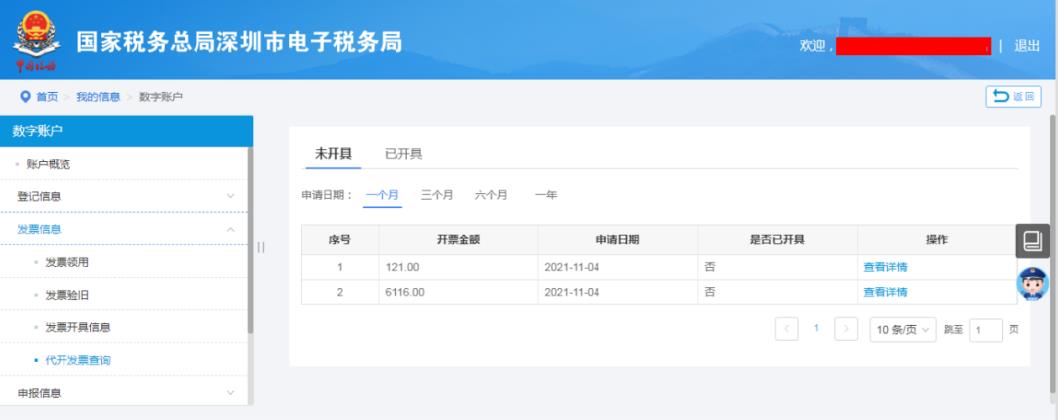
Task: Select the 未开具 tab
Action: pyautogui.click(x=333, y=153)
